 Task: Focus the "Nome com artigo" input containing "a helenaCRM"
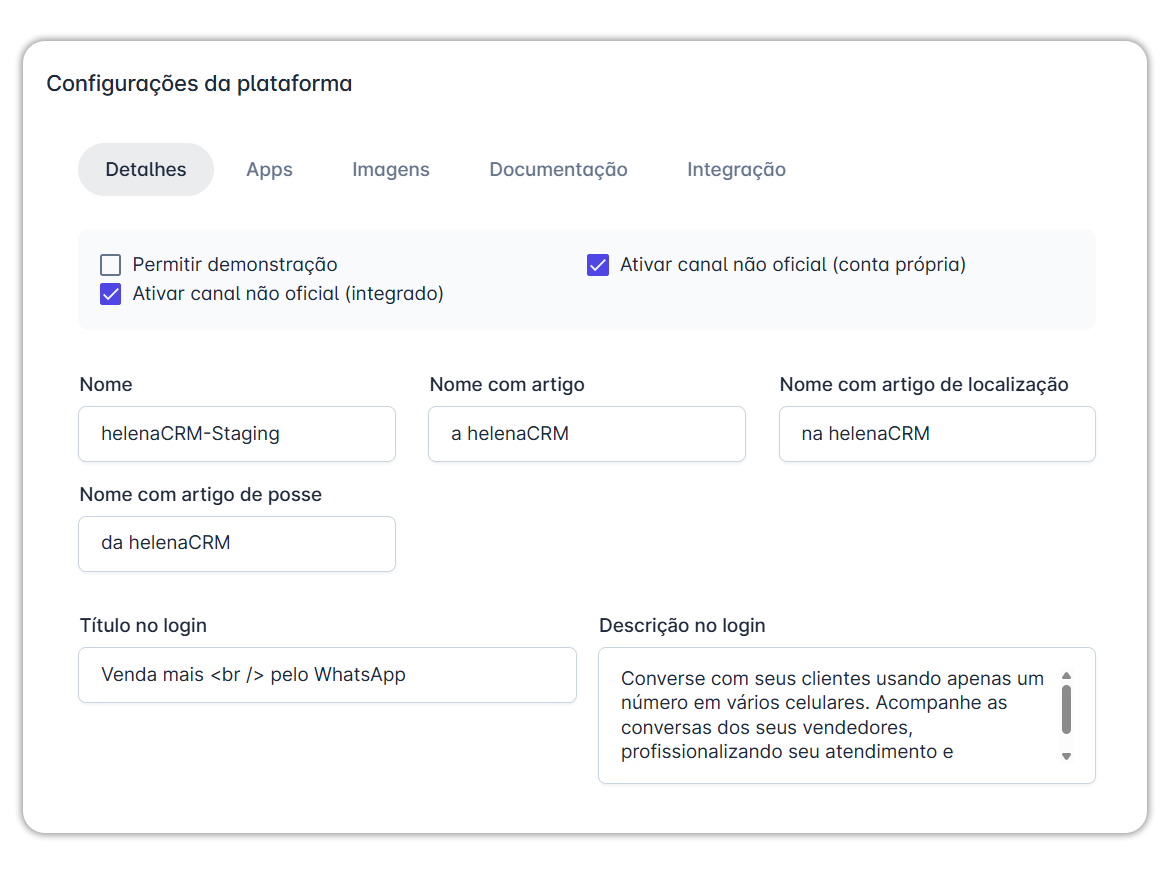pos(586,434)
